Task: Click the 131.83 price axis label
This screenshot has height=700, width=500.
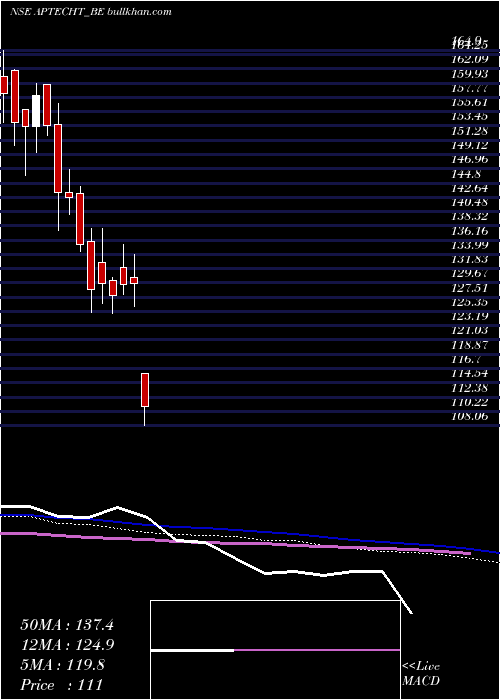Action: [x=470, y=259]
